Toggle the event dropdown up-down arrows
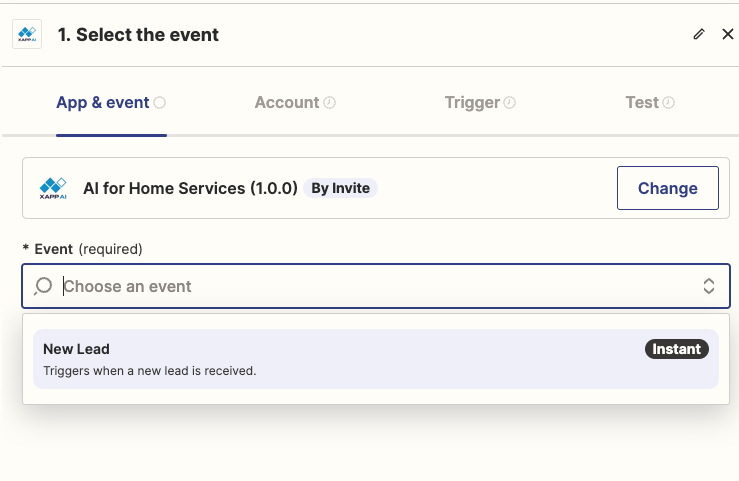 (x=709, y=286)
